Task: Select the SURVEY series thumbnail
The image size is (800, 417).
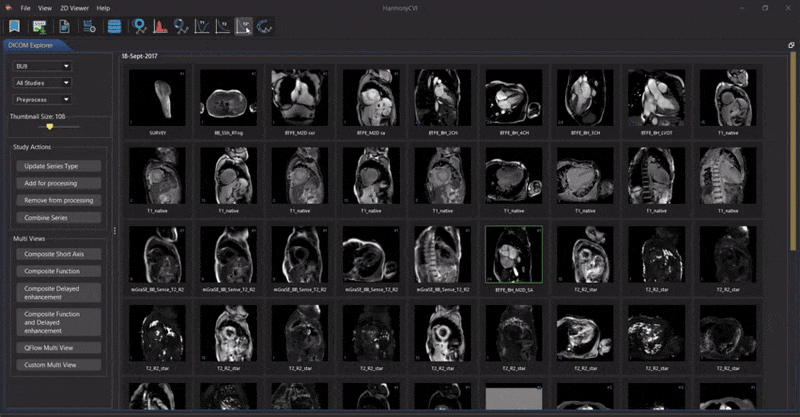Action: [x=158, y=99]
